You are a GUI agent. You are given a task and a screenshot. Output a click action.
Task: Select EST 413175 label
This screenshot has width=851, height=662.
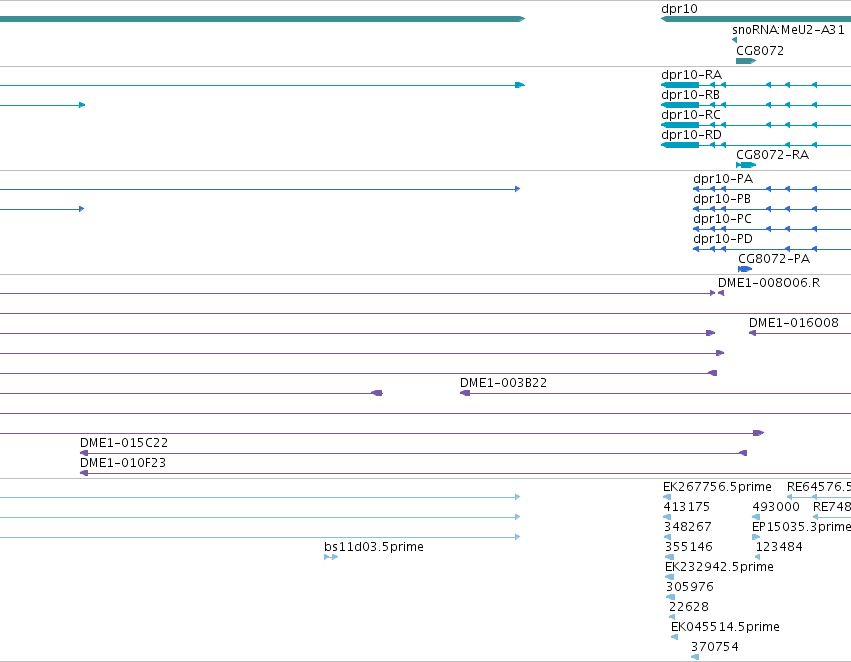coord(687,507)
